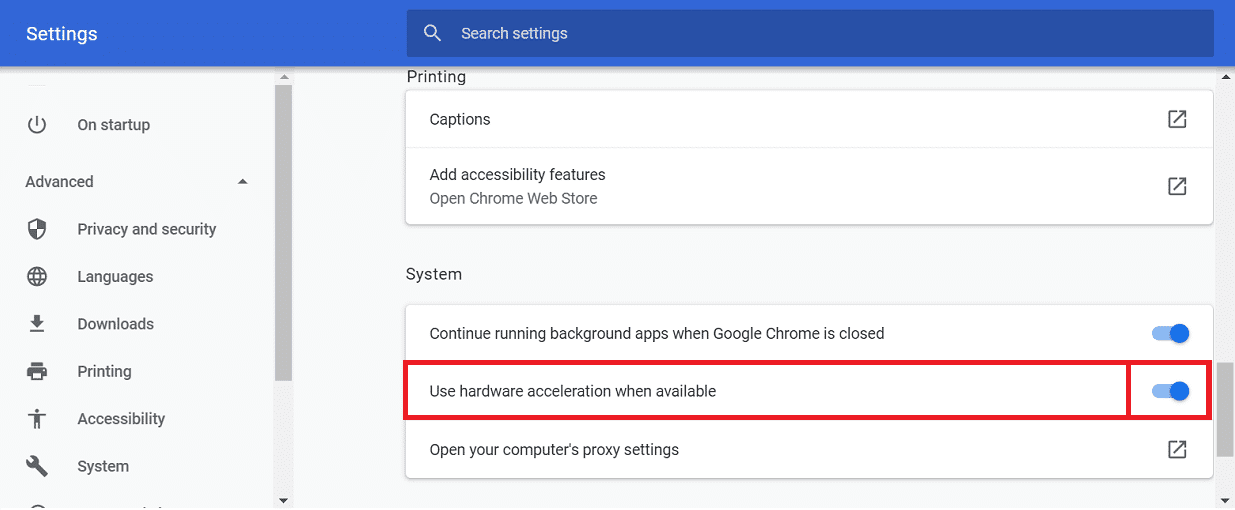The image size is (1235, 510).
Task: Focus the Search settings field
Action: point(810,33)
